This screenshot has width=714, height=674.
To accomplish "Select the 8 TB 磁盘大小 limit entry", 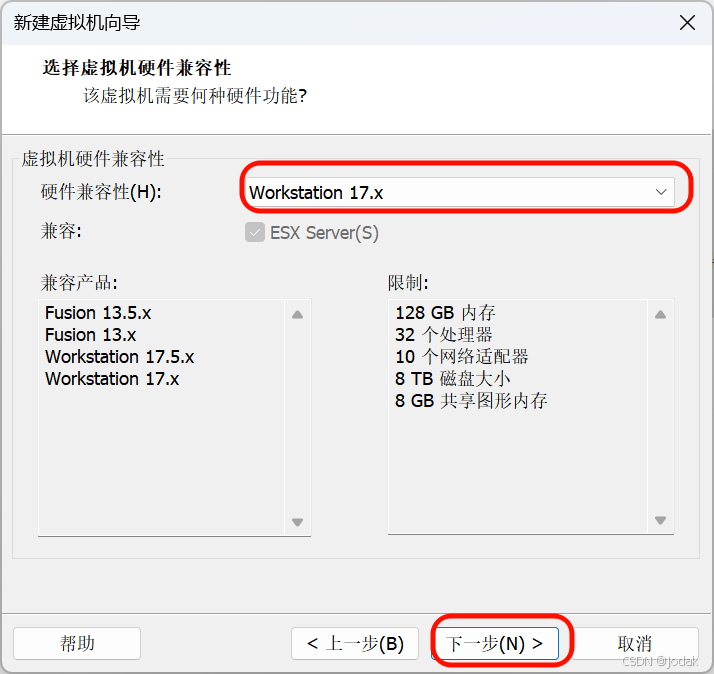I will pos(452,379).
